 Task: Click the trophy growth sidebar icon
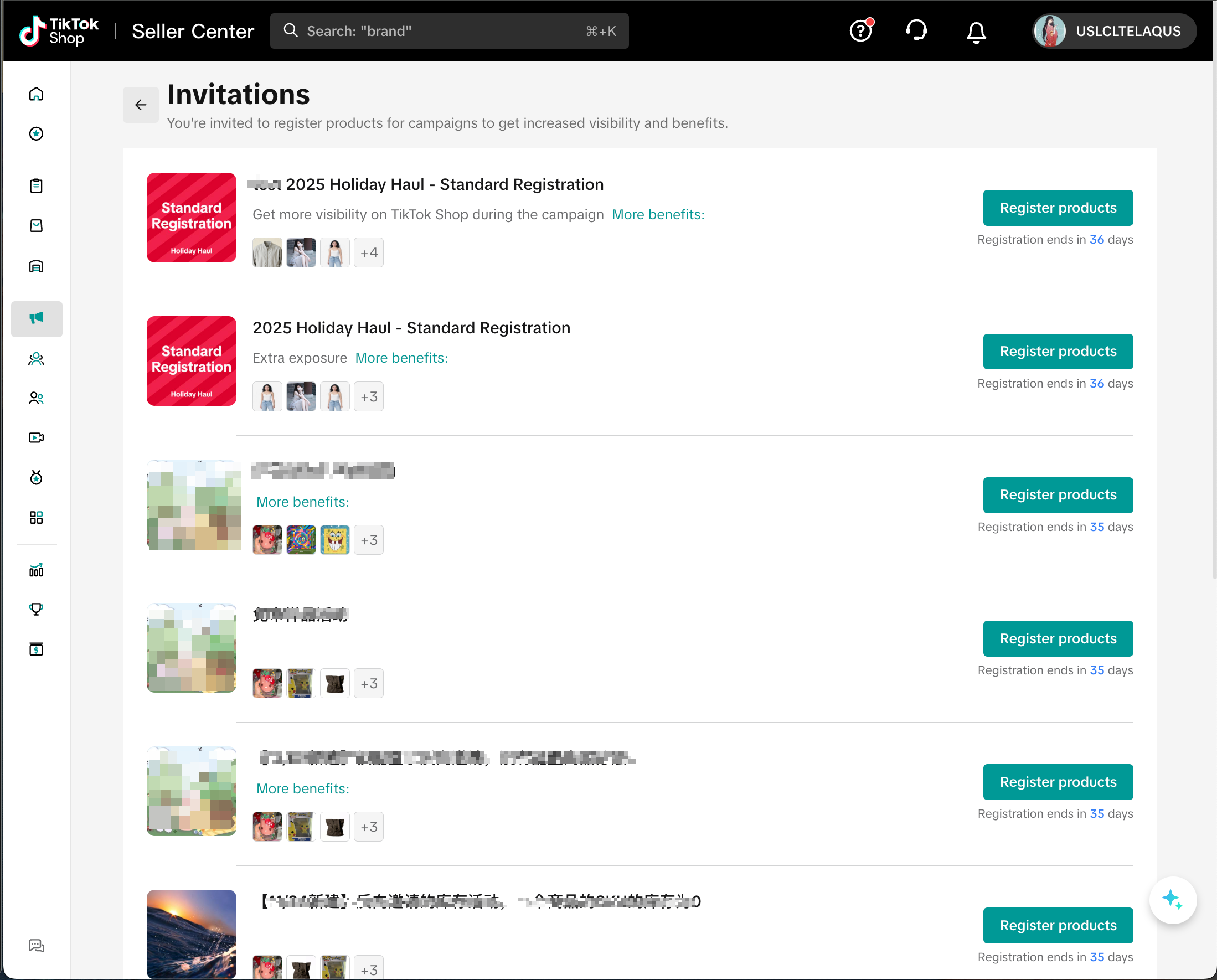(36, 609)
